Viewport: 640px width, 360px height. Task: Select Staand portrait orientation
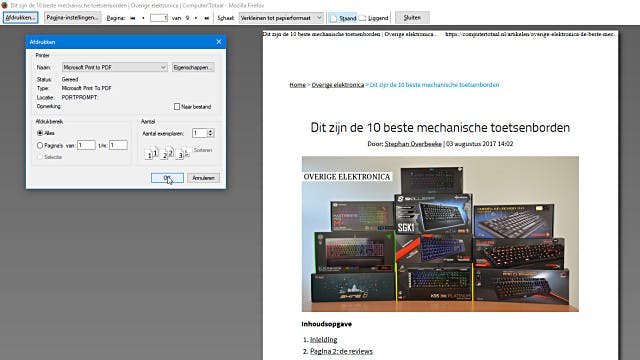click(343, 18)
